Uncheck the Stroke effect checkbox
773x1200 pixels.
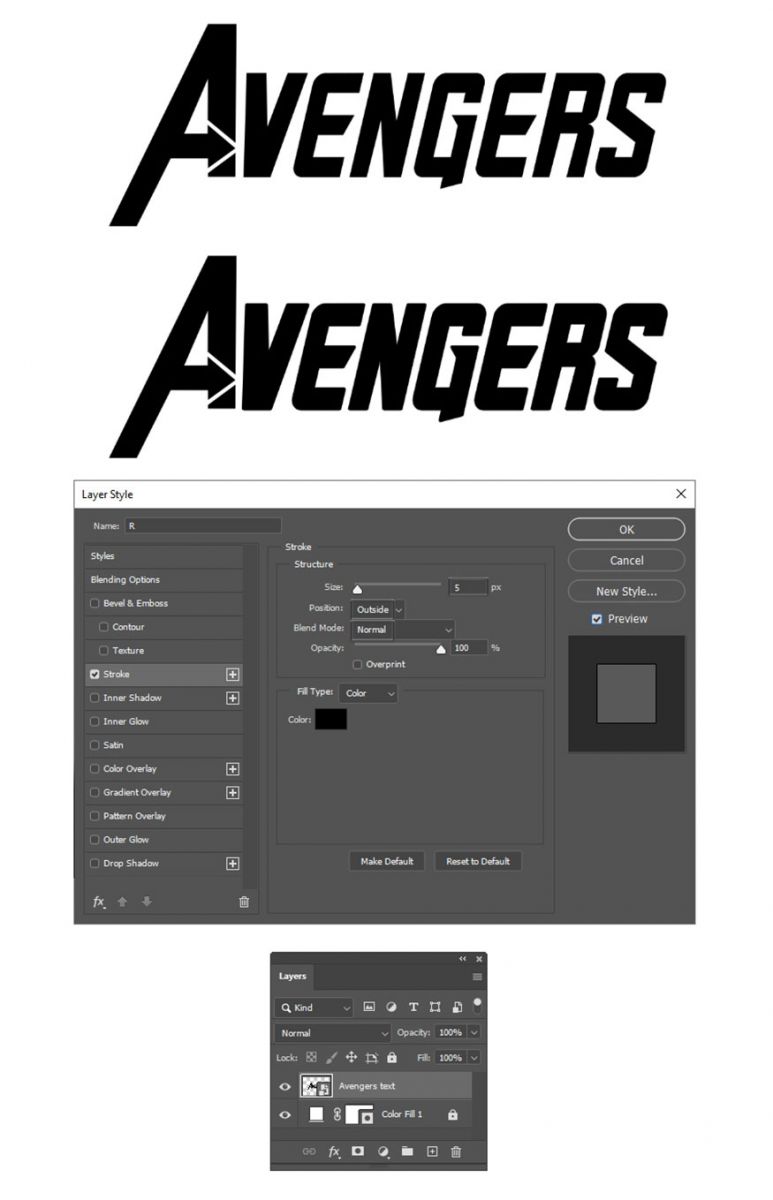tap(95, 674)
